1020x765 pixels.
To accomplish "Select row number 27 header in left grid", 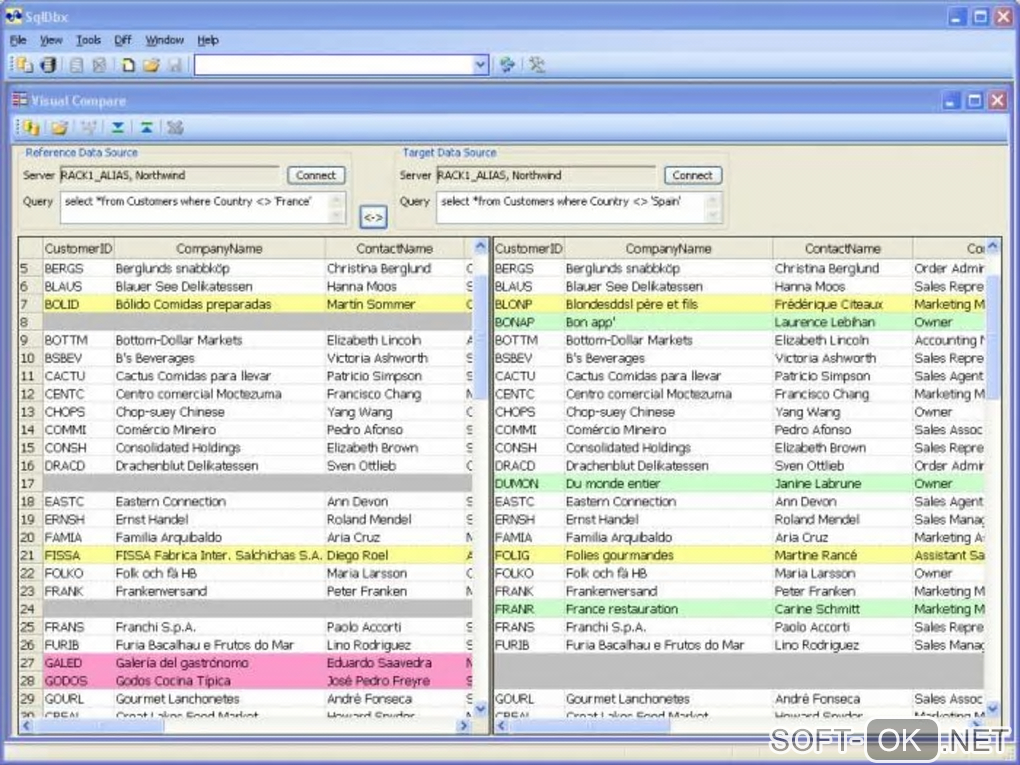I will (31, 663).
